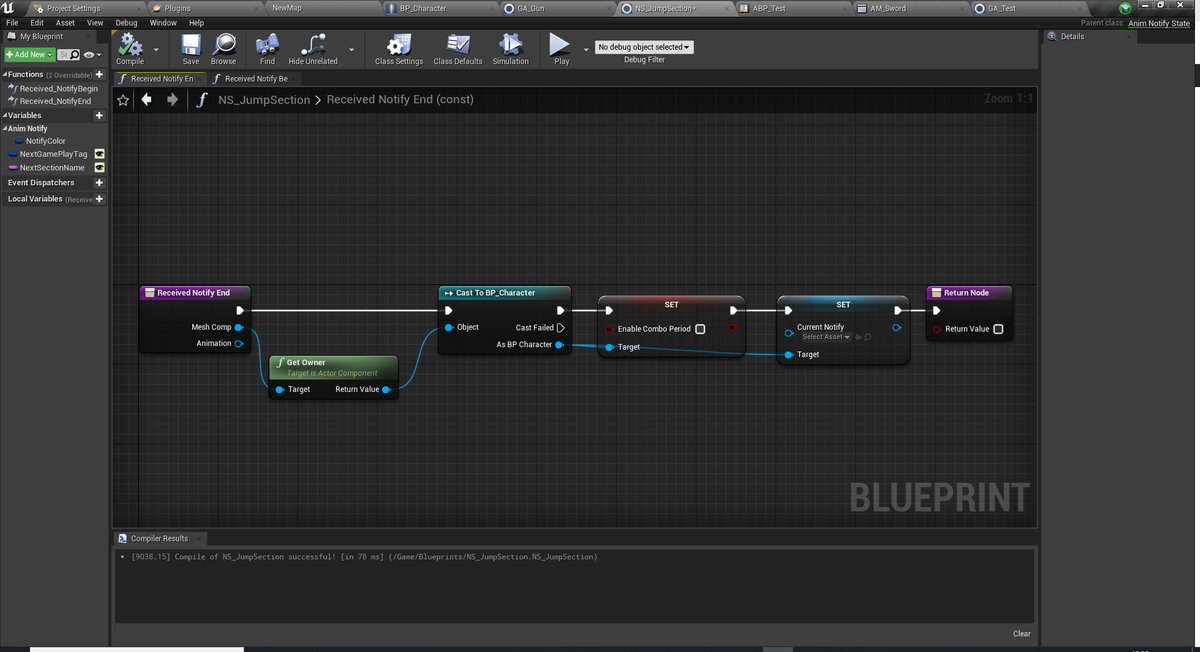Image resolution: width=1200 pixels, height=652 pixels.
Task: Open view options eye dropdown
Action: click(x=92, y=54)
